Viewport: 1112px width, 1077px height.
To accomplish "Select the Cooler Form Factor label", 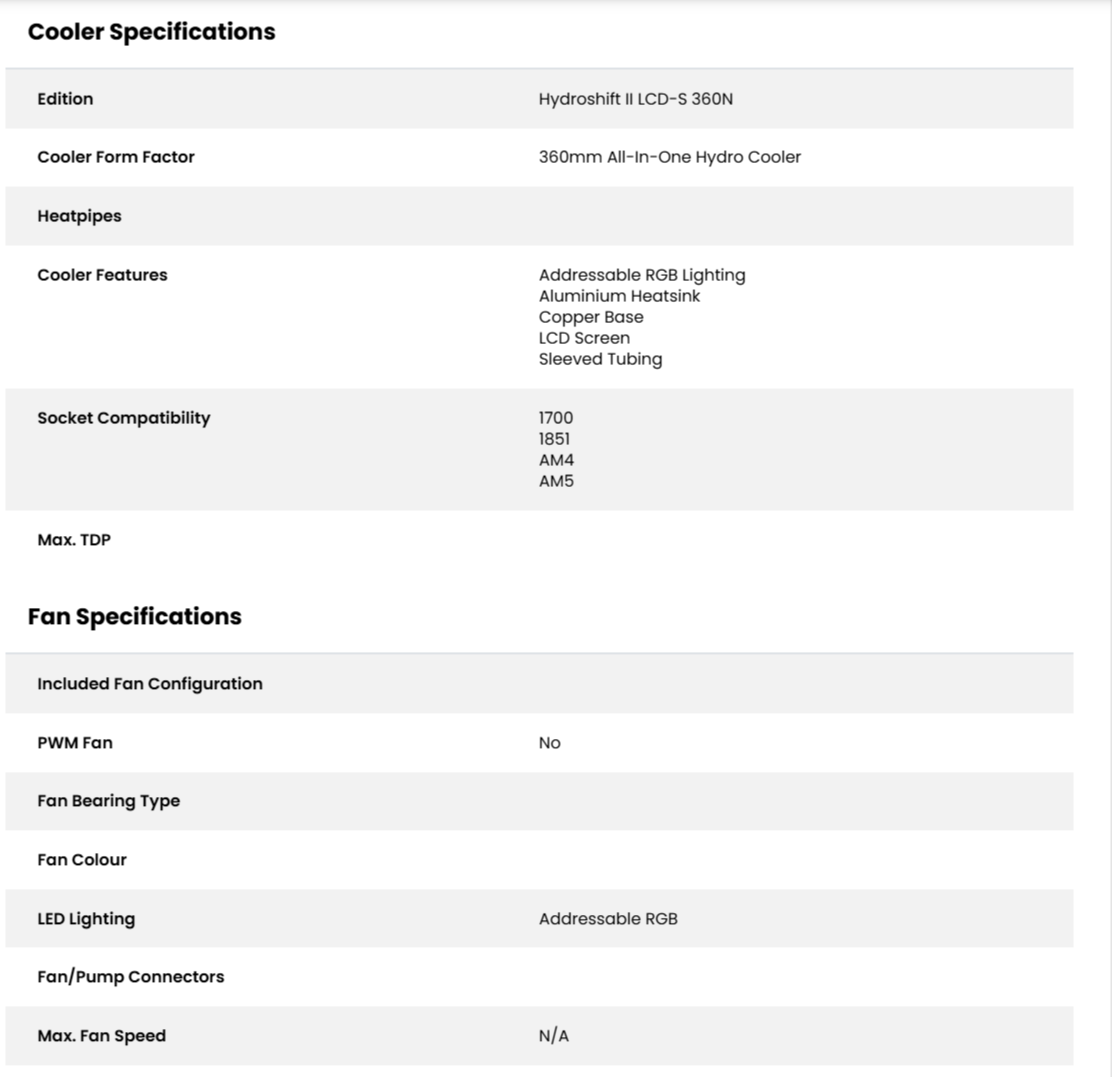I will click(x=116, y=157).
